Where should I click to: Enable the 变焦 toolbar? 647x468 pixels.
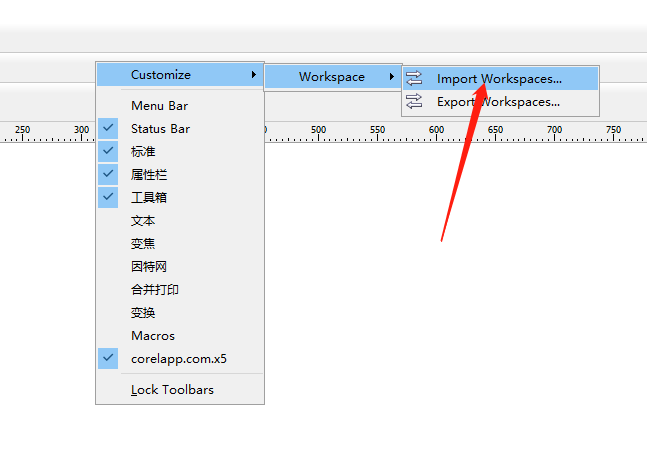coord(180,243)
